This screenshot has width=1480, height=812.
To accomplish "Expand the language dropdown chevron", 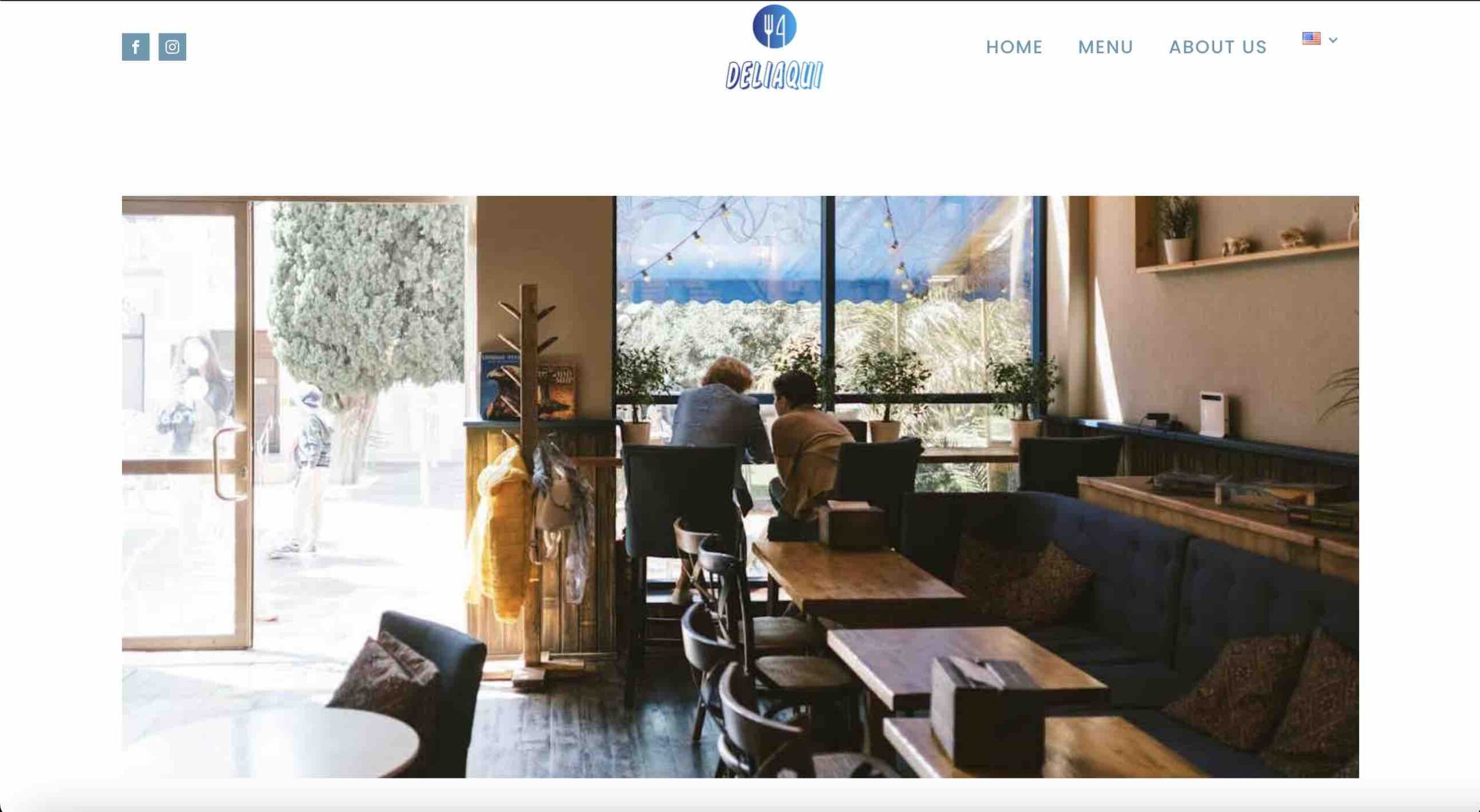I will pyautogui.click(x=1333, y=40).
